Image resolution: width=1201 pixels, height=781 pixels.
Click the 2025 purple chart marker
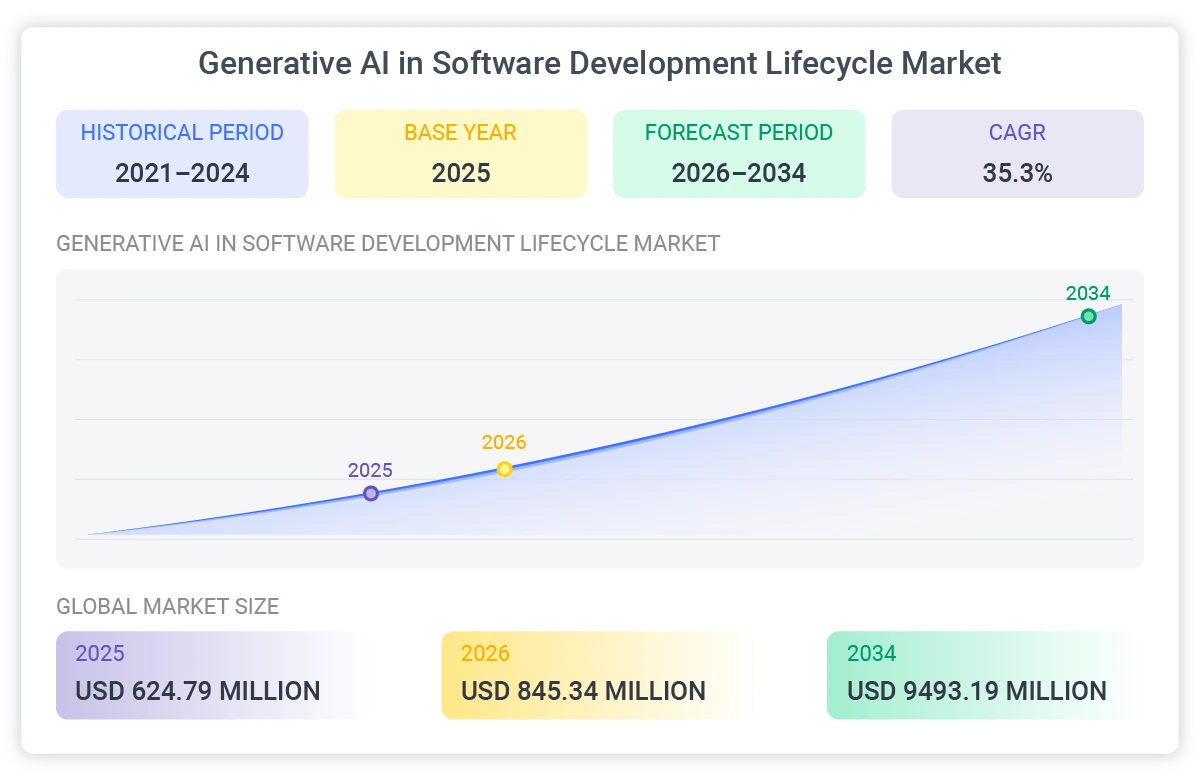[371, 493]
